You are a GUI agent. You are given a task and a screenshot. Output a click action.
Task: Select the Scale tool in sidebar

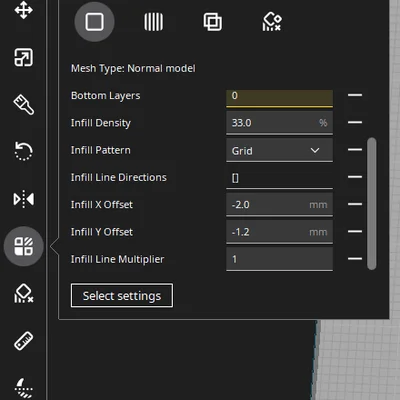point(23,57)
